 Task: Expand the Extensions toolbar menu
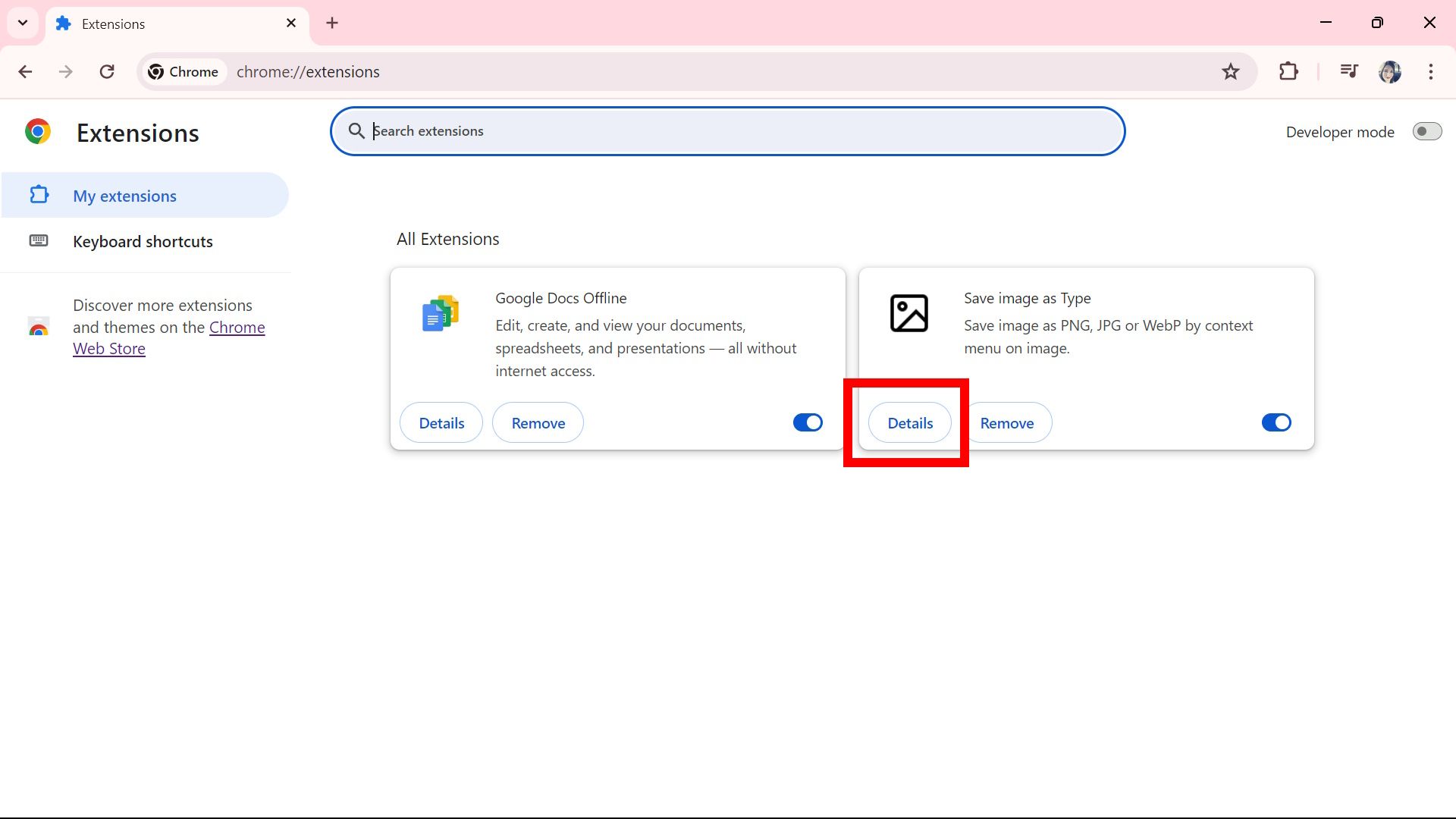tap(1289, 71)
